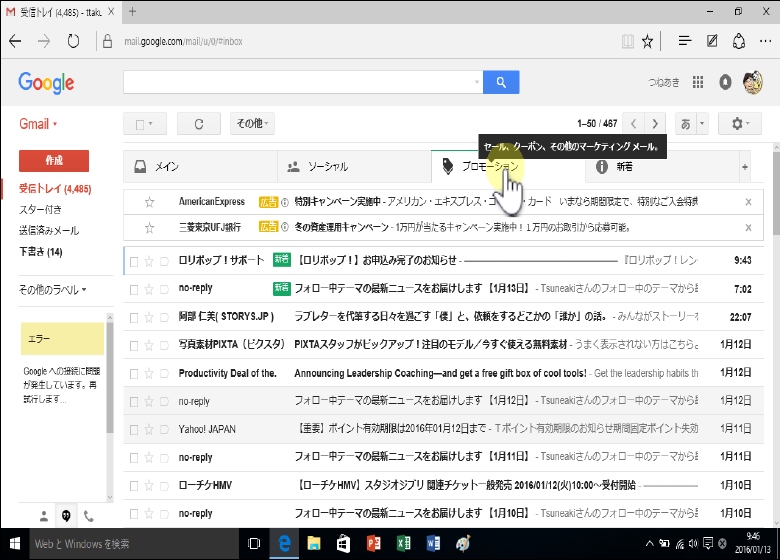
Task: Open phone calls icon in chat panel
Action: (x=89, y=516)
